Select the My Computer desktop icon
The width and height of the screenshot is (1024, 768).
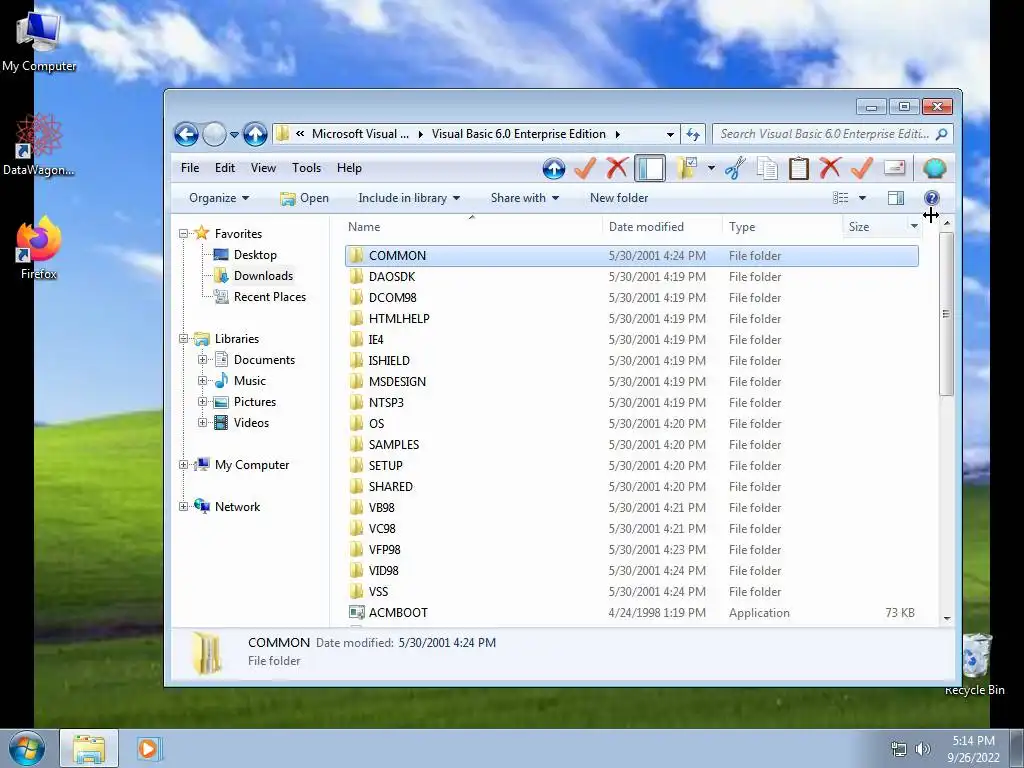click(39, 42)
